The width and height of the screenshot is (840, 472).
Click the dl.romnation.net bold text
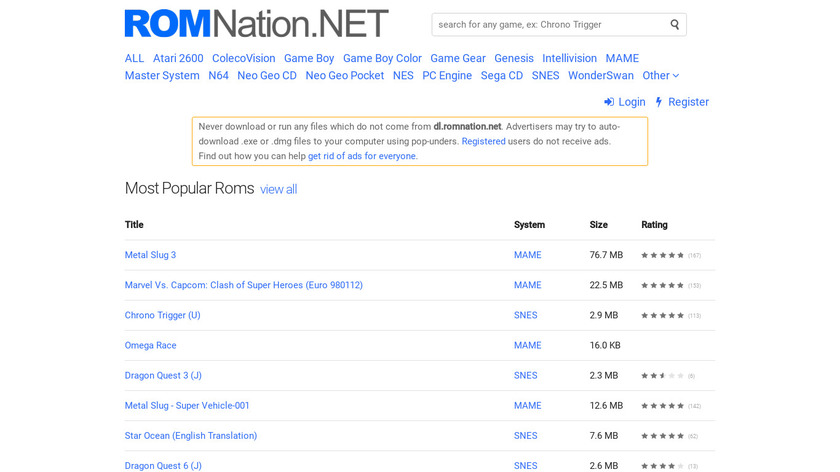point(467,126)
